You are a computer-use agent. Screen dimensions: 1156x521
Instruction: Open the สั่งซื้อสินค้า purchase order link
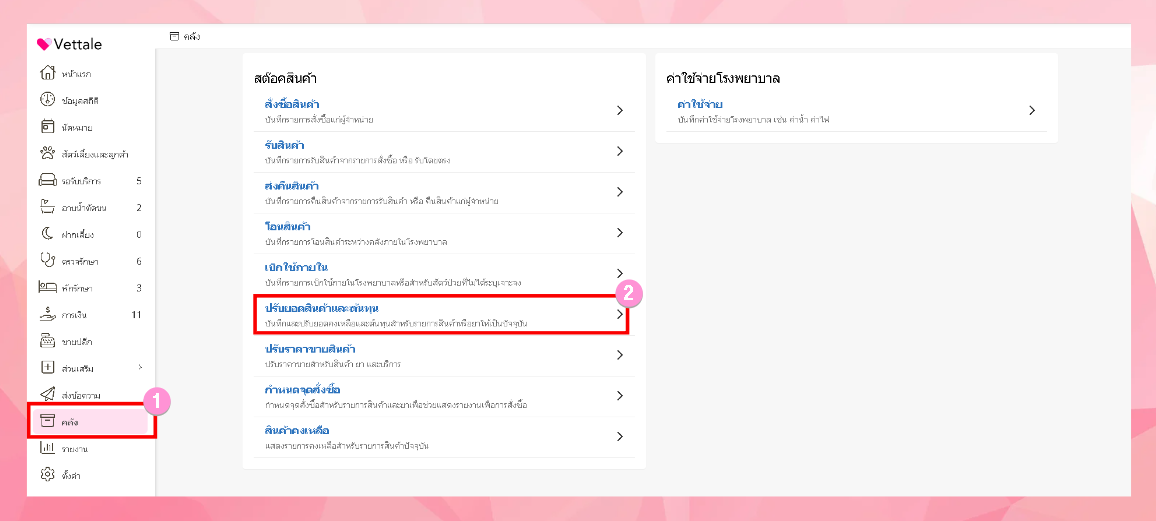click(291, 104)
